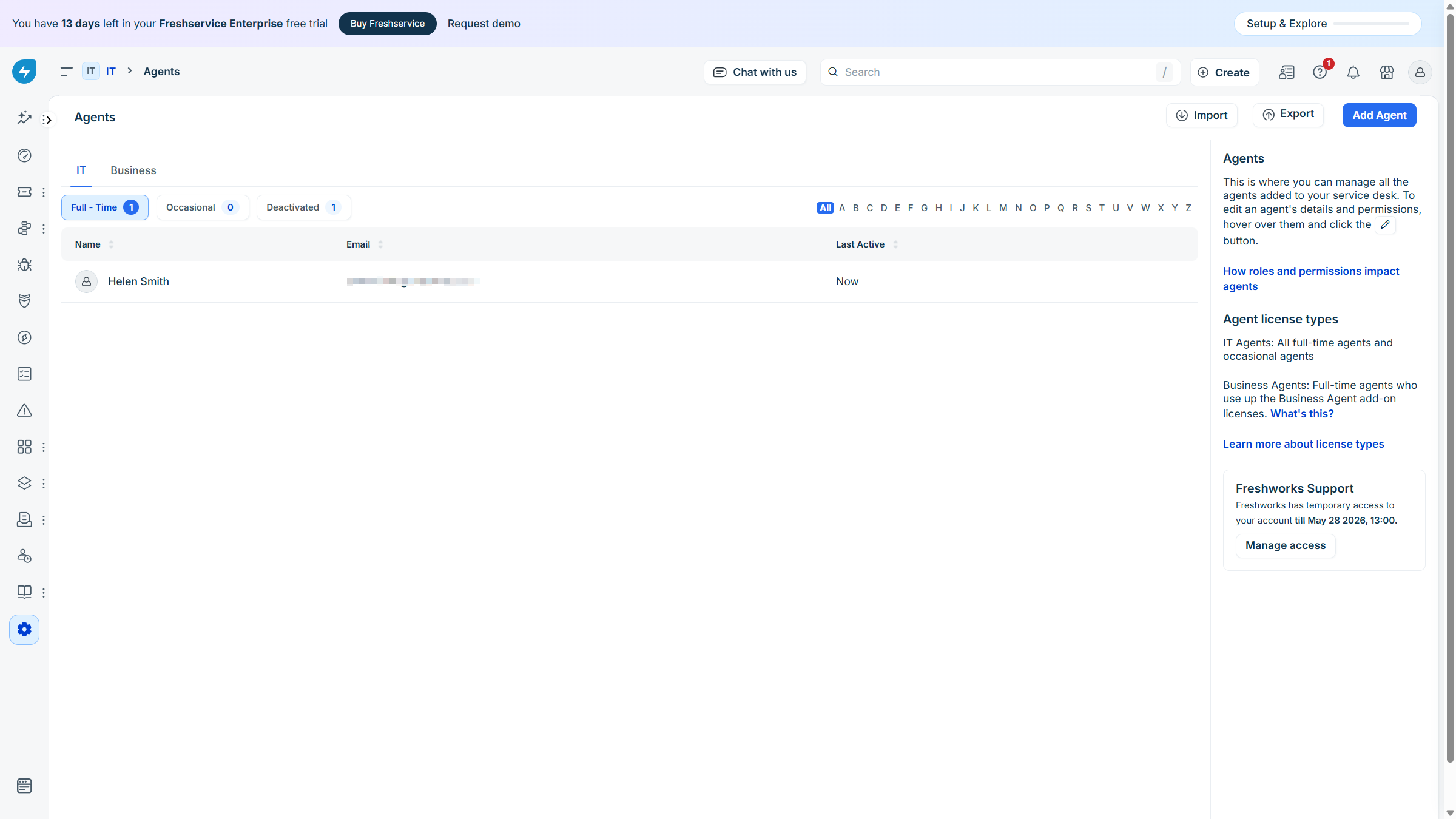Filter agents by letter S

point(1088,208)
